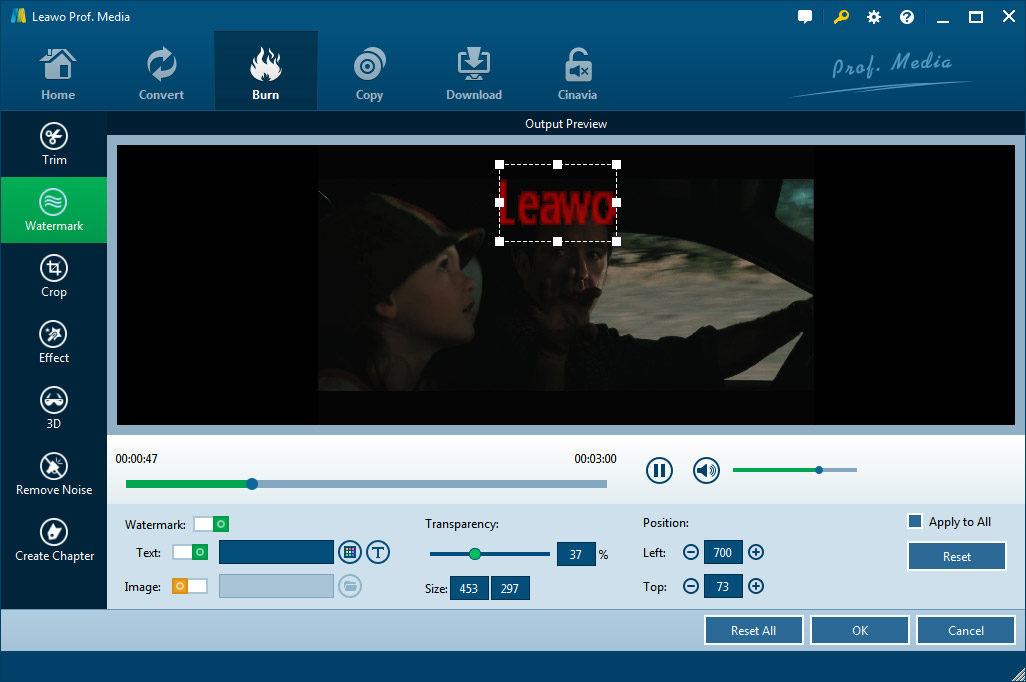Check the Apply to All box

[914, 521]
